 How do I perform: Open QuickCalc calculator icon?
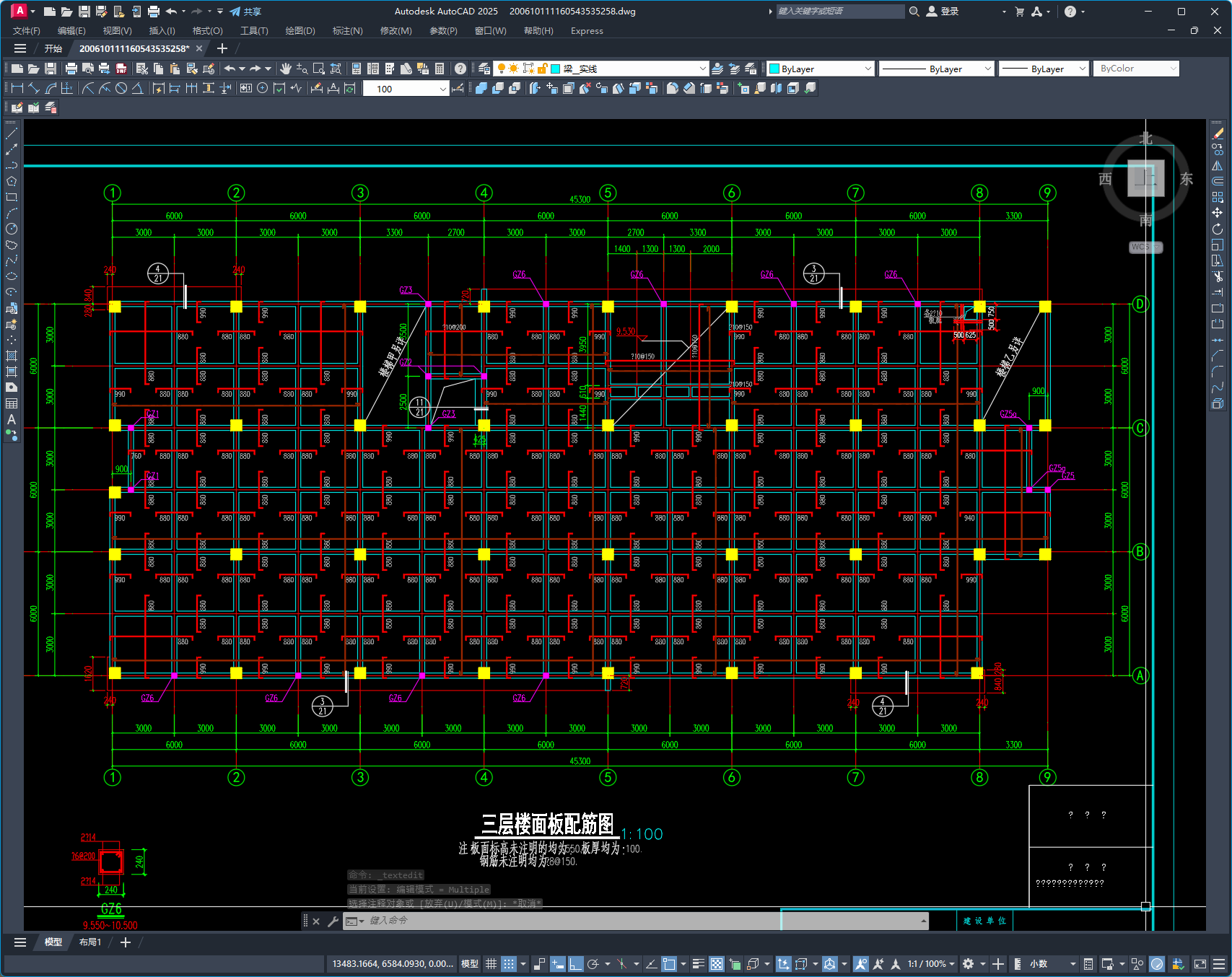(x=440, y=69)
